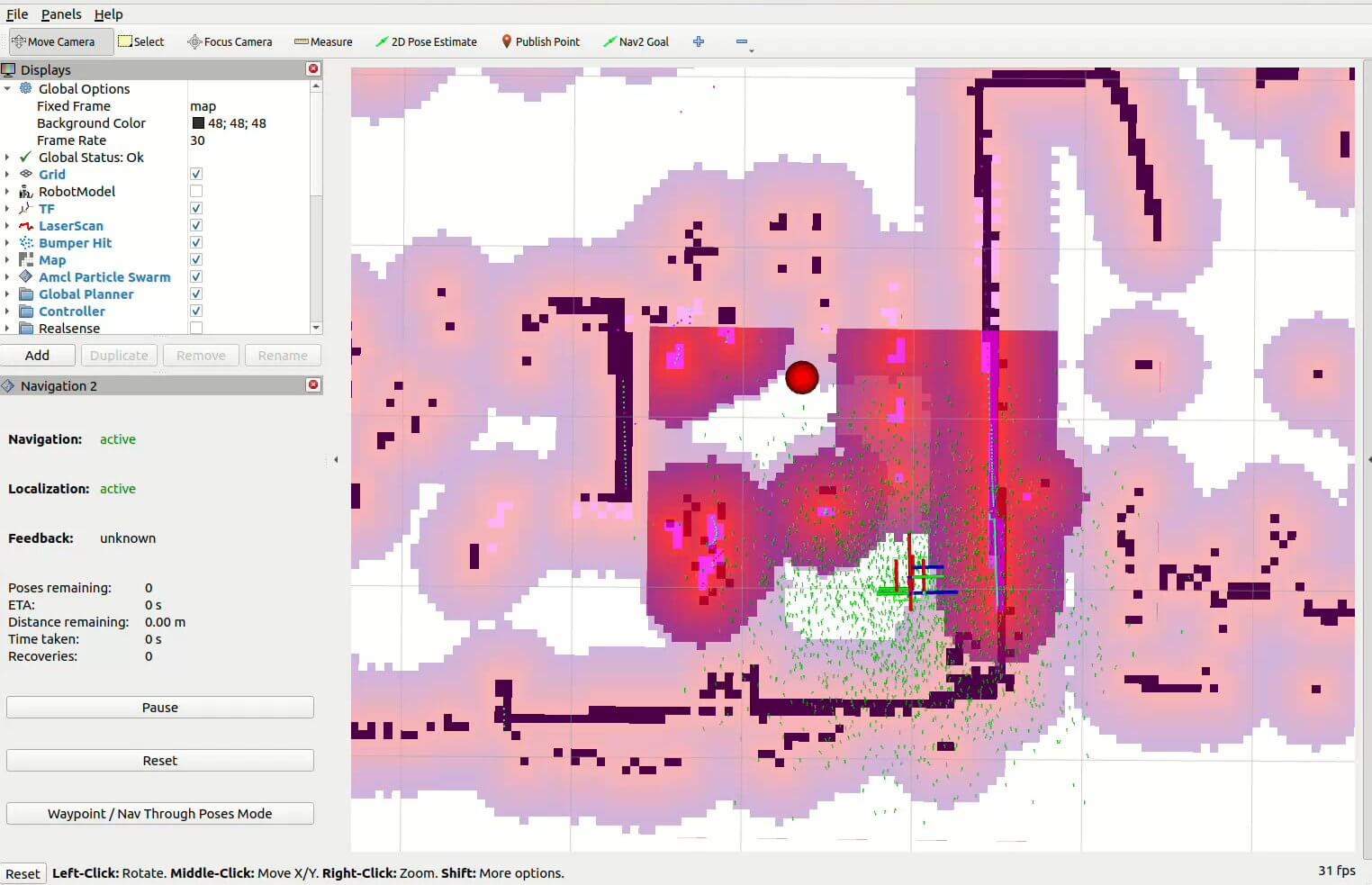Open the Panels menu
The image size is (1372, 885).
[x=61, y=14]
